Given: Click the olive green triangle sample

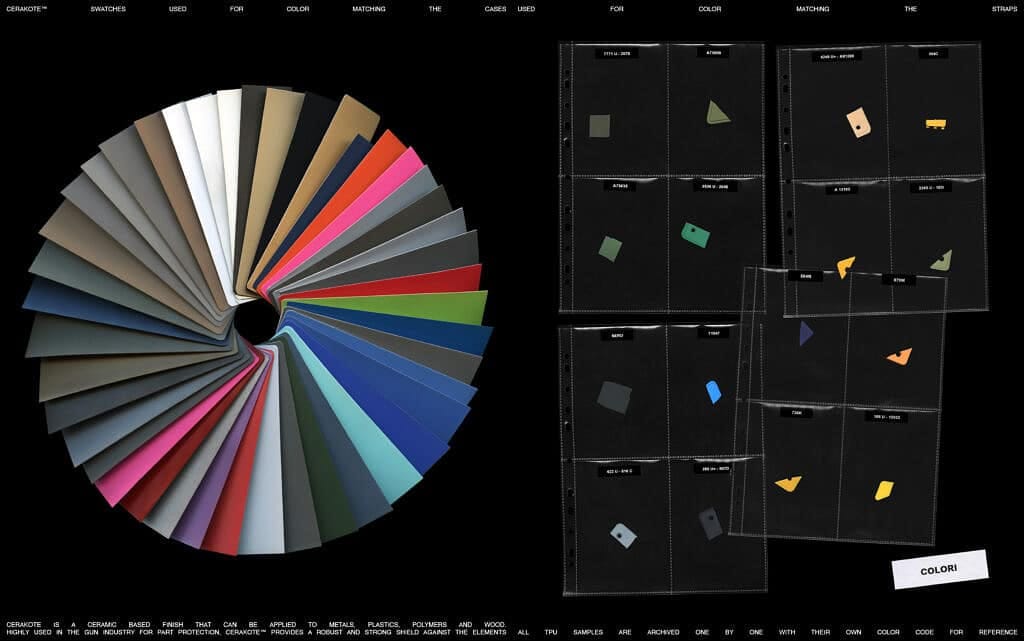Looking at the screenshot, I should coord(718,113).
